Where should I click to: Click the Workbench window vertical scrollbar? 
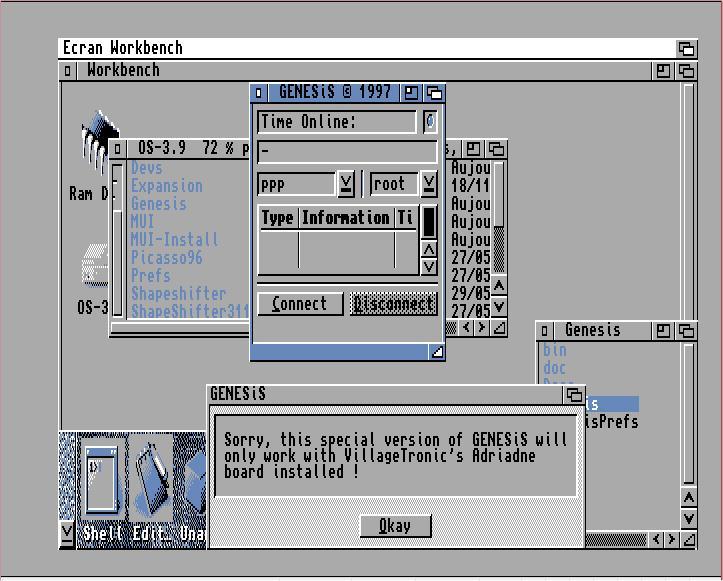[x=689, y=202]
